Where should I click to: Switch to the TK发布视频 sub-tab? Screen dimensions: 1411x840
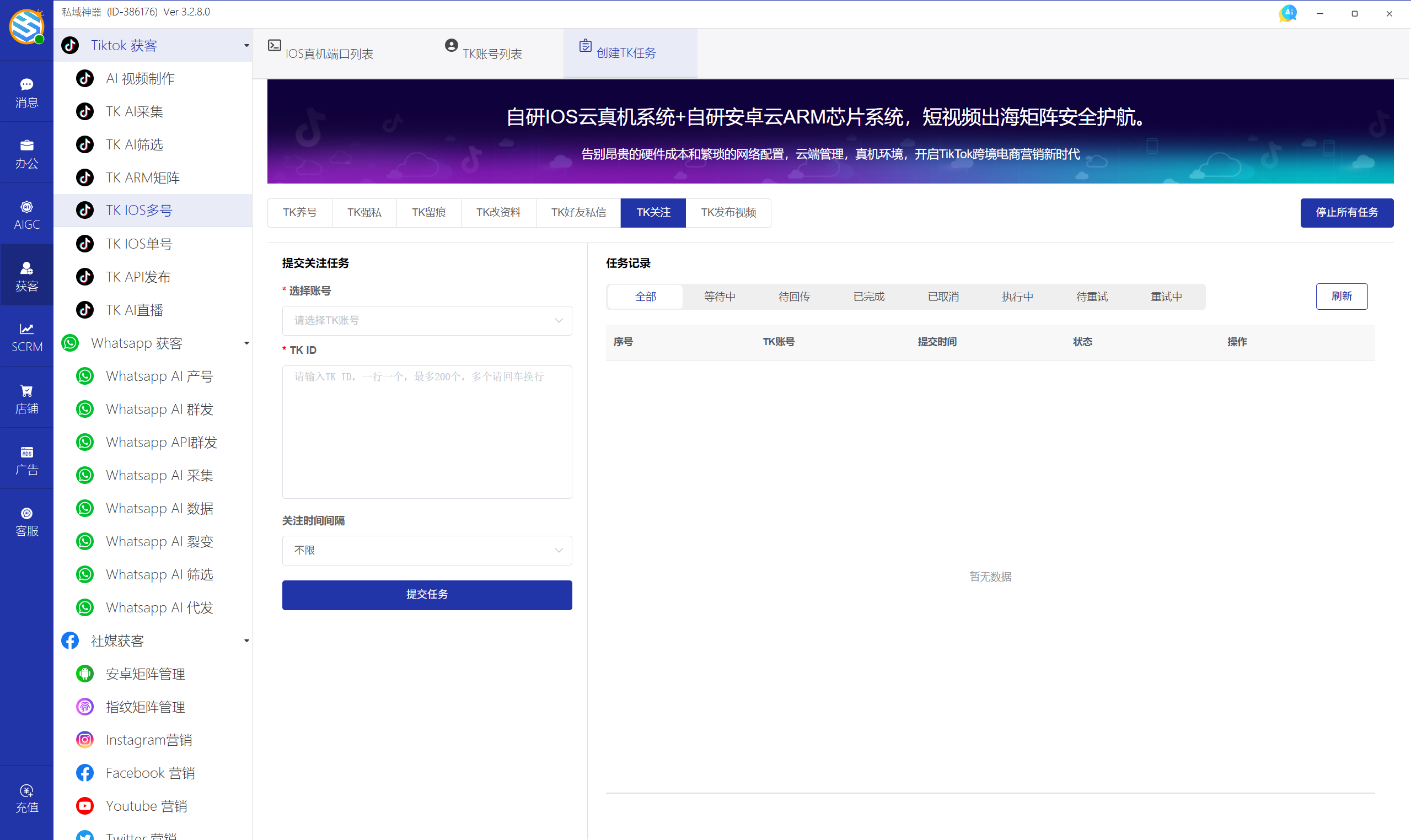728,212
